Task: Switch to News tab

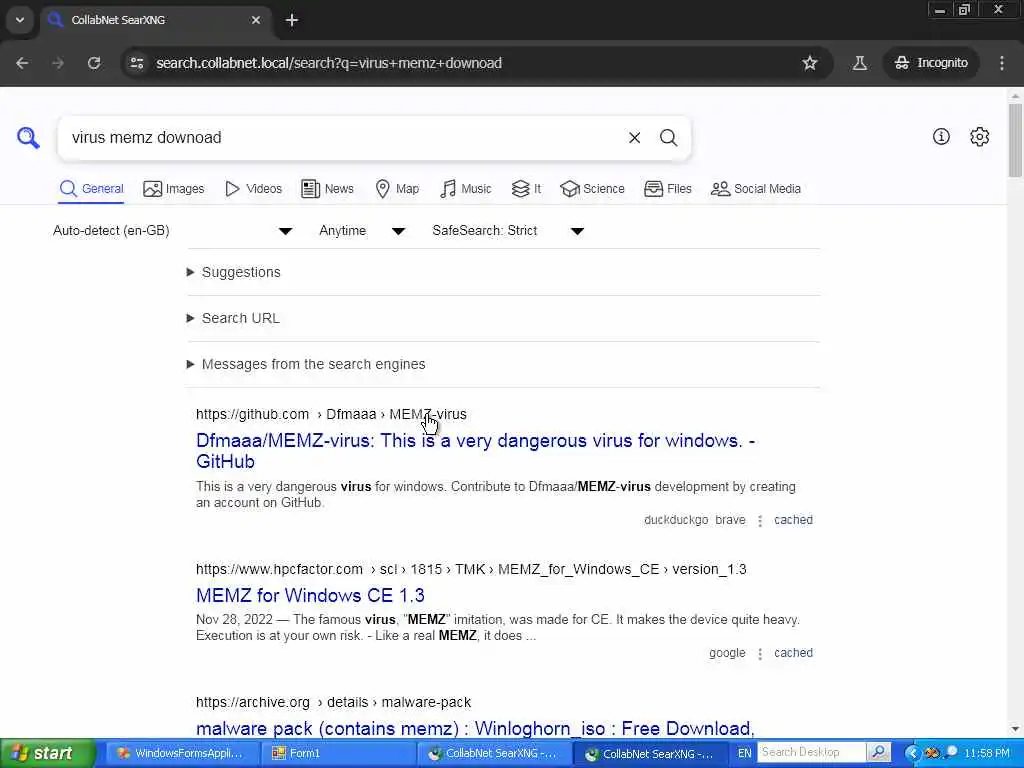Action: (x=327, y=189)
